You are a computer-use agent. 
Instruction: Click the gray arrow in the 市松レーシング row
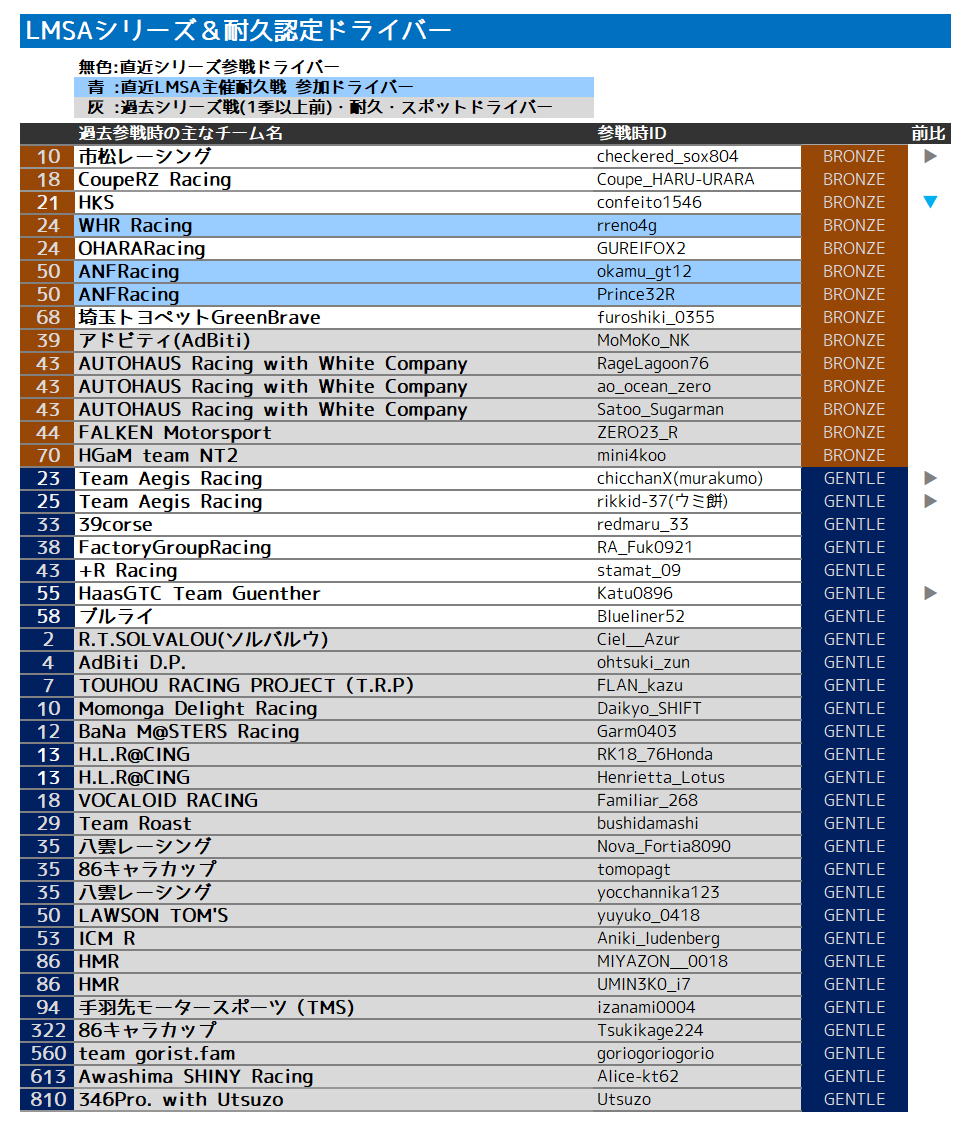pyautogui.click(x=930, y=156)
